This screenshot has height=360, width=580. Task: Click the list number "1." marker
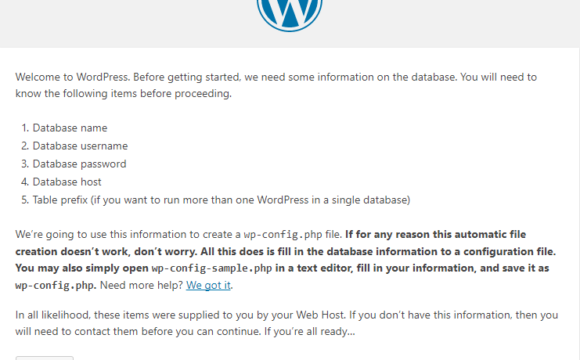click(25, 128)
